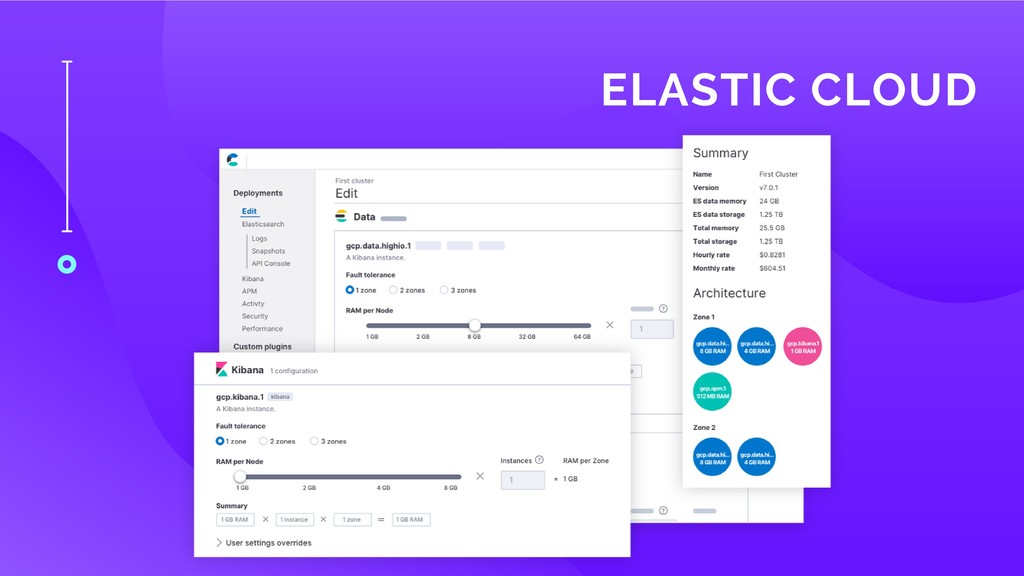Click the Elasticsearch icon next to Data
The height and width of the screenshot is (576, 1024).
[341, 216]
